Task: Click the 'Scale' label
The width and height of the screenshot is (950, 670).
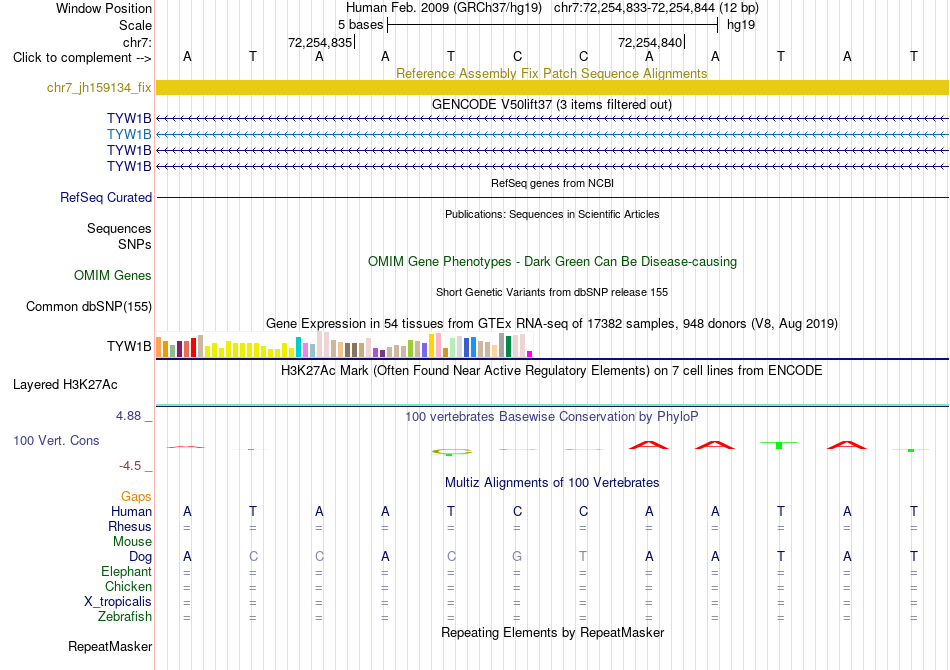Action: click(135, 25)
